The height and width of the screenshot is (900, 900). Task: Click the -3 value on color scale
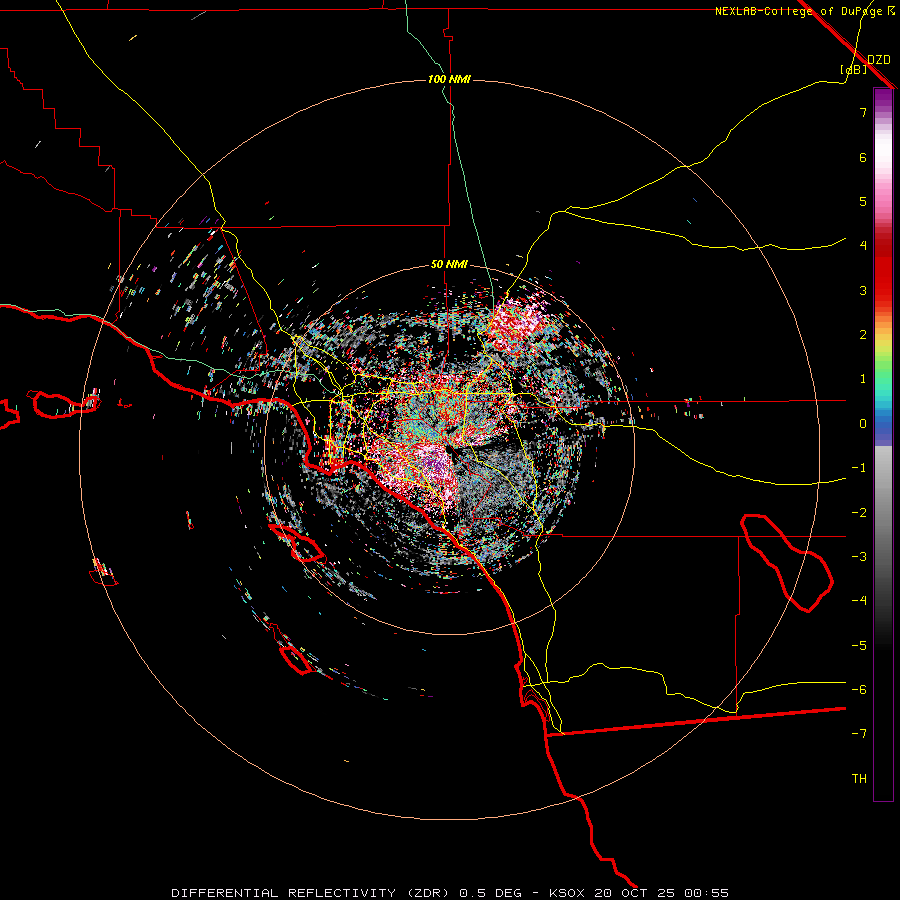(859, 557)
